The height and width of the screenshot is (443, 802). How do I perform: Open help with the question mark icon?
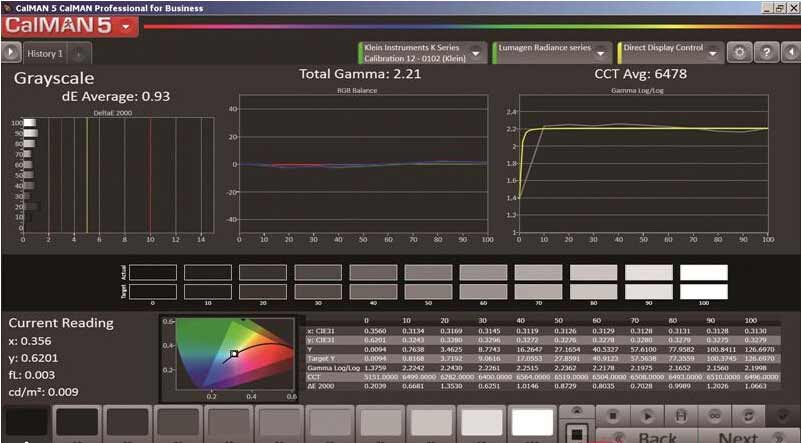point(765,53)
